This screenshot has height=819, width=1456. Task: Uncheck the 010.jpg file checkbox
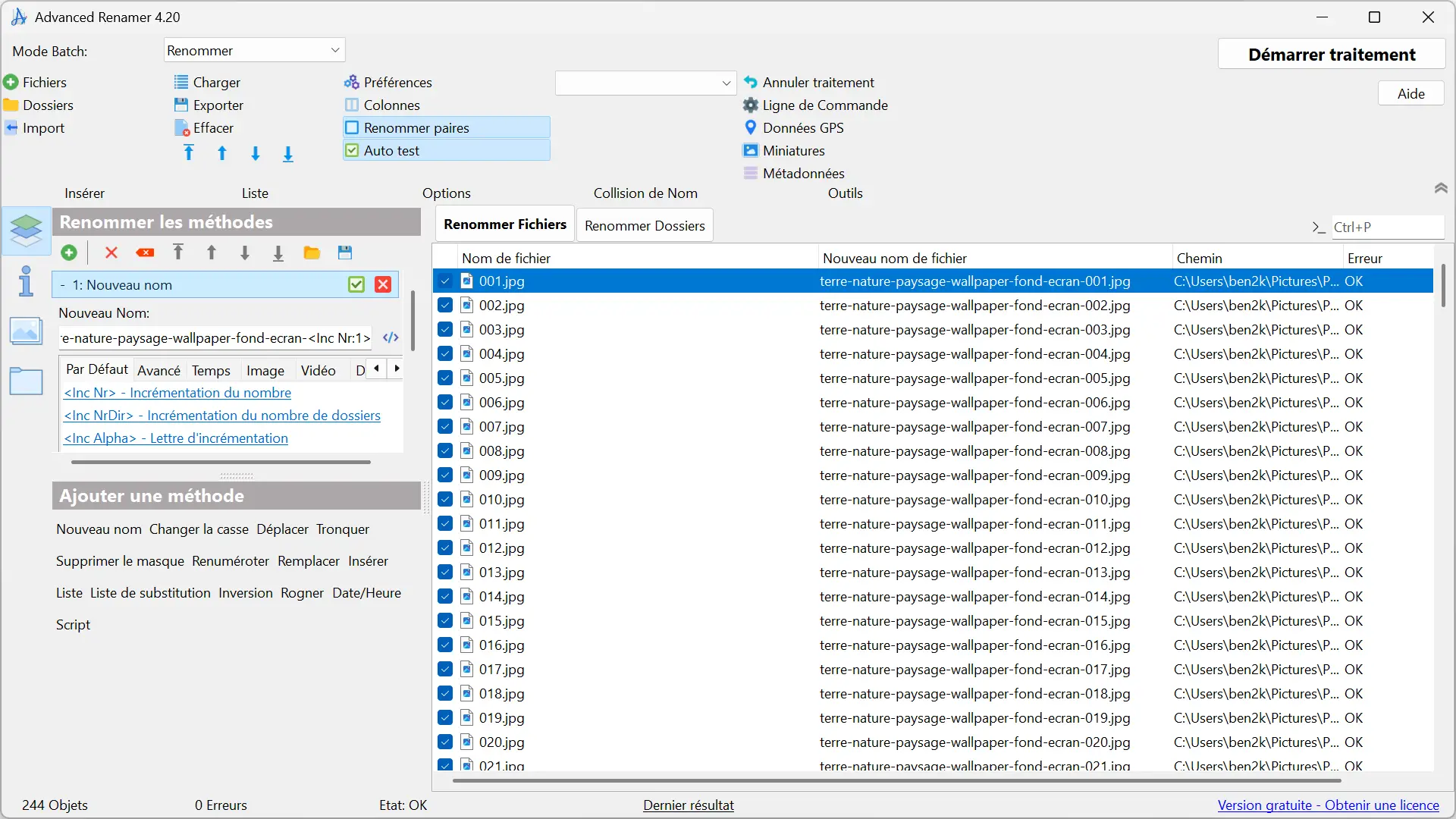pyautogui.click(x=445, y=499)
